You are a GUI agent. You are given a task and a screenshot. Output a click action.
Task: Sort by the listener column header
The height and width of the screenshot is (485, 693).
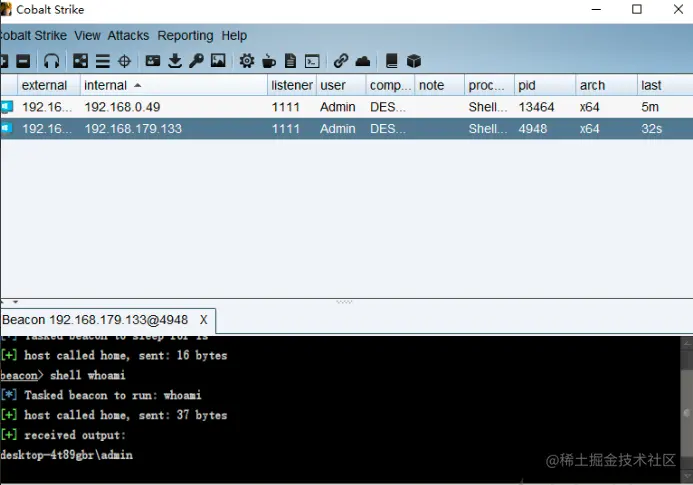click(292, 85)
